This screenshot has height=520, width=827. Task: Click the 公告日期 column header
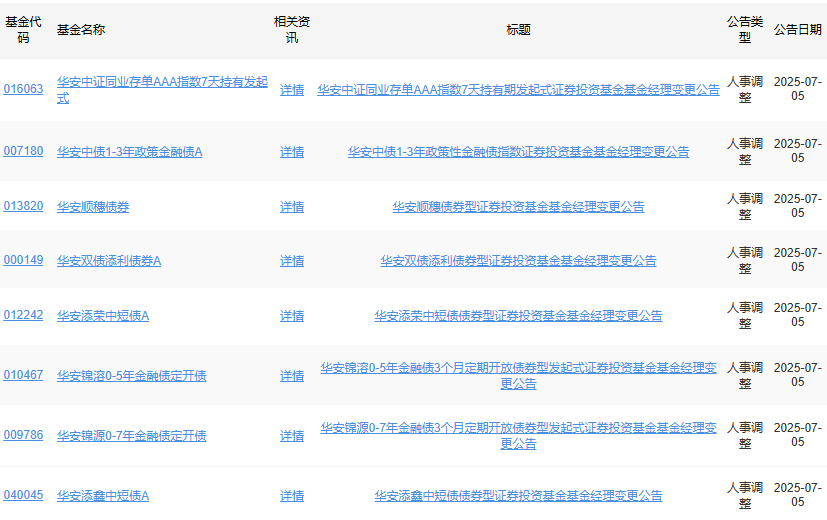coord(797,30)
